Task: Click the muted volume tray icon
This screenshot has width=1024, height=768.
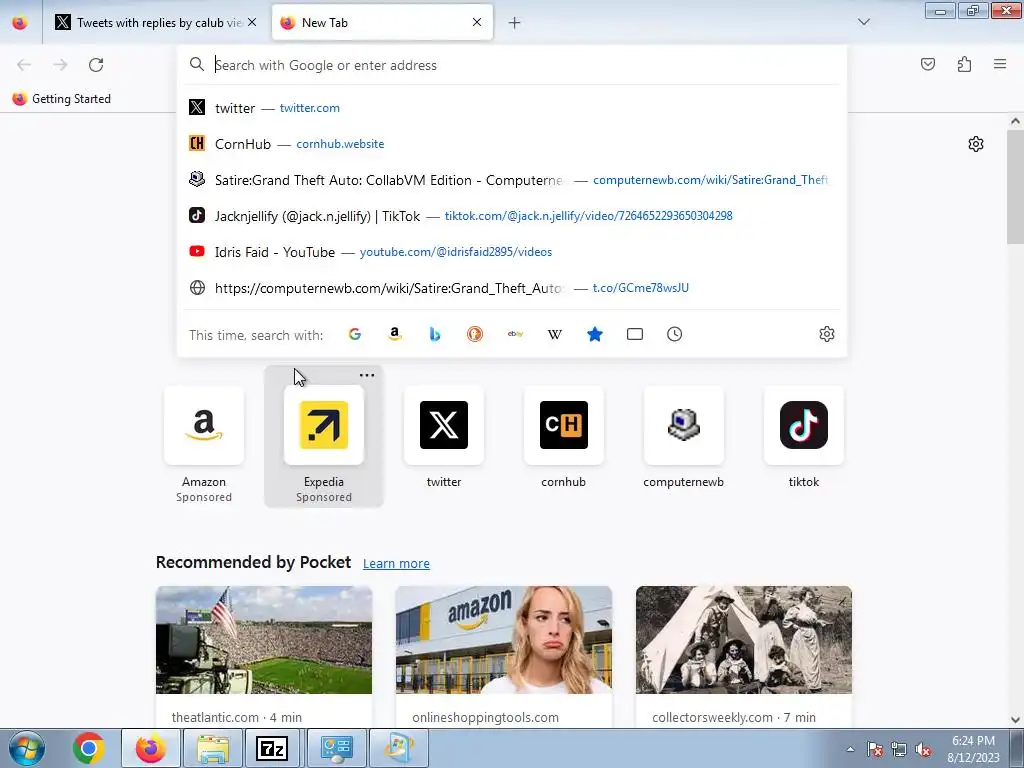Action: pyautogui.click(x=923, y=750)
